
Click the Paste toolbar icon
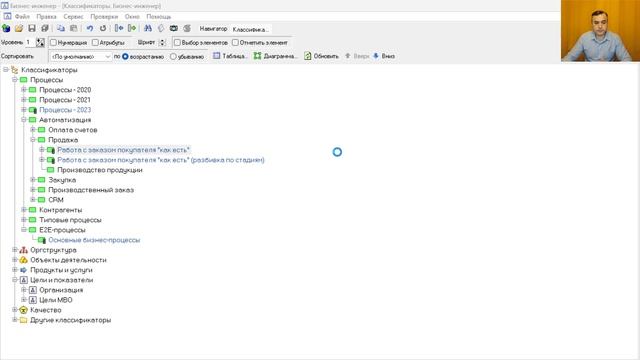click(73, 29)
